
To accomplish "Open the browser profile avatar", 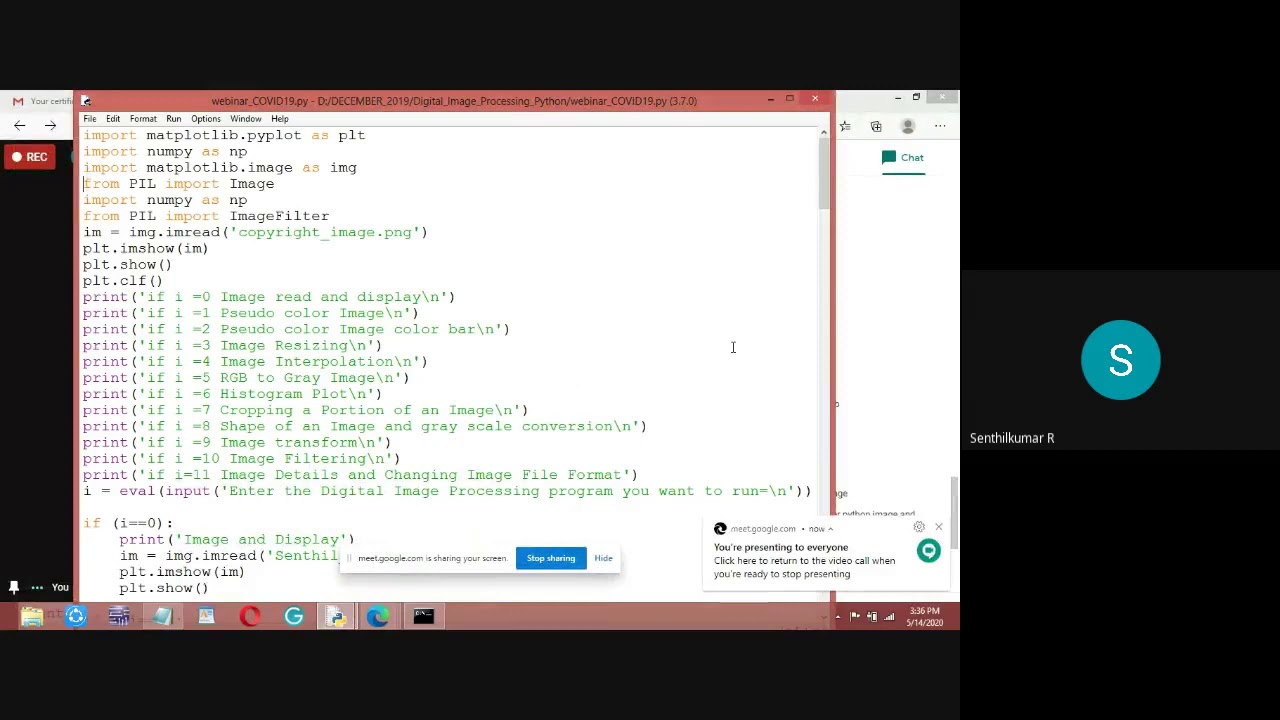I will (908, 126).
